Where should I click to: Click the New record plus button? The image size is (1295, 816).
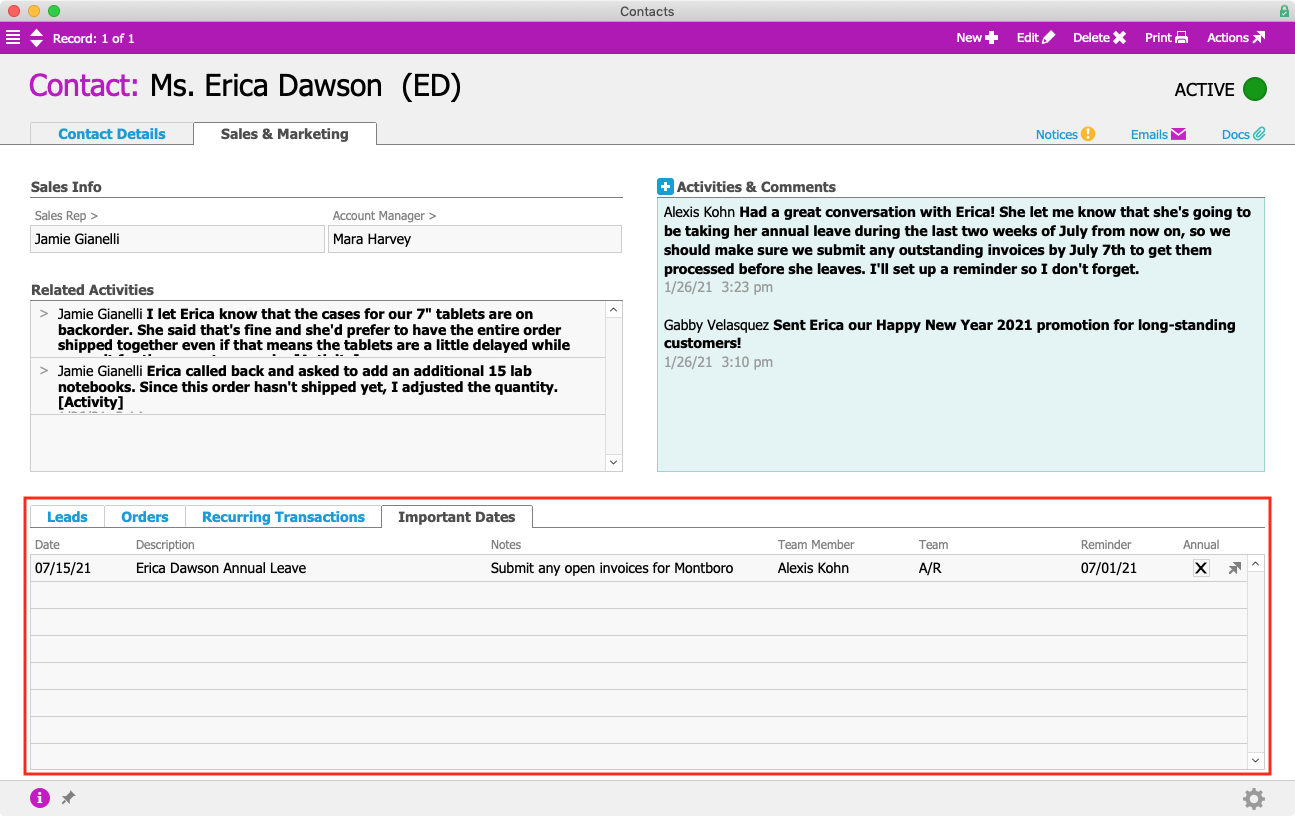[x=976, y=38]
